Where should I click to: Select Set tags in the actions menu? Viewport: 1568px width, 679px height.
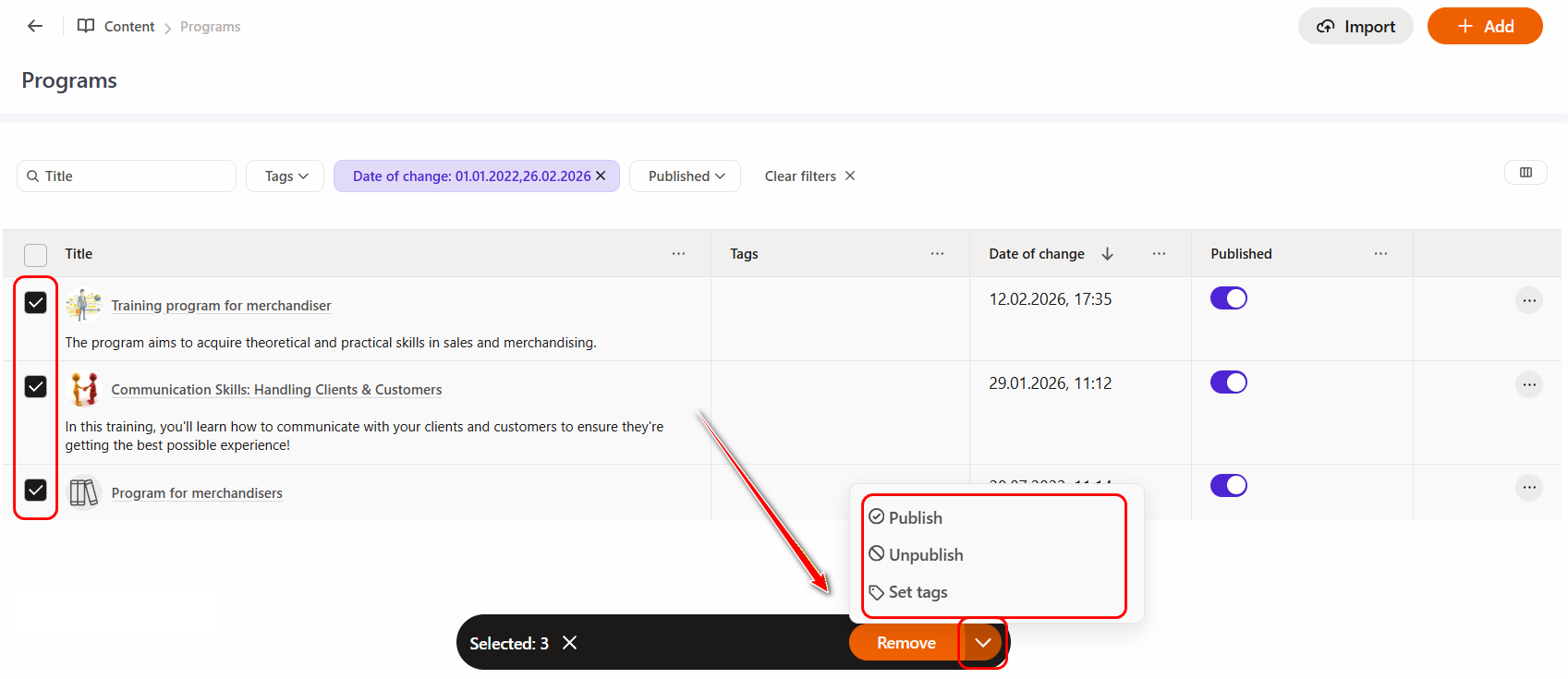pyautogui.click(x=918, y=592)
